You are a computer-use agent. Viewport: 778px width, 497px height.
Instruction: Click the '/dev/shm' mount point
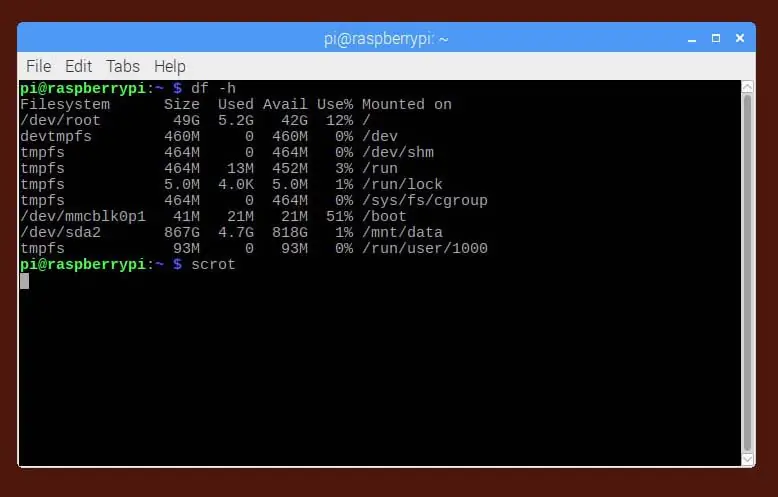(398, 152)
